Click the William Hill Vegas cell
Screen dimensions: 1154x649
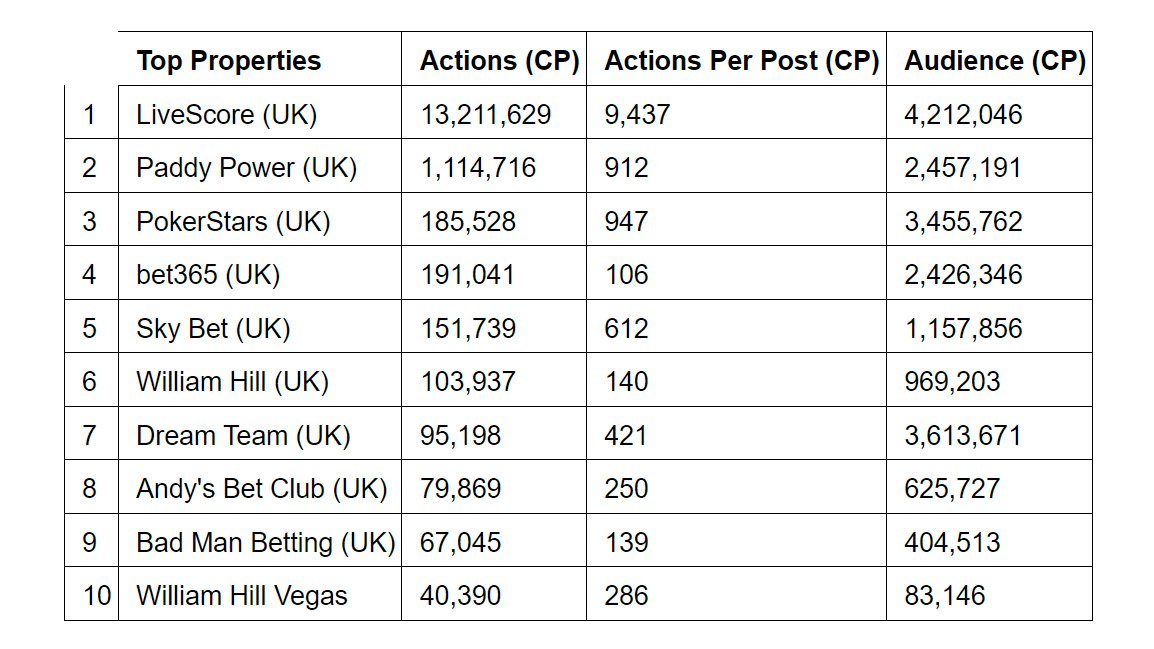(x=242, y=596)
